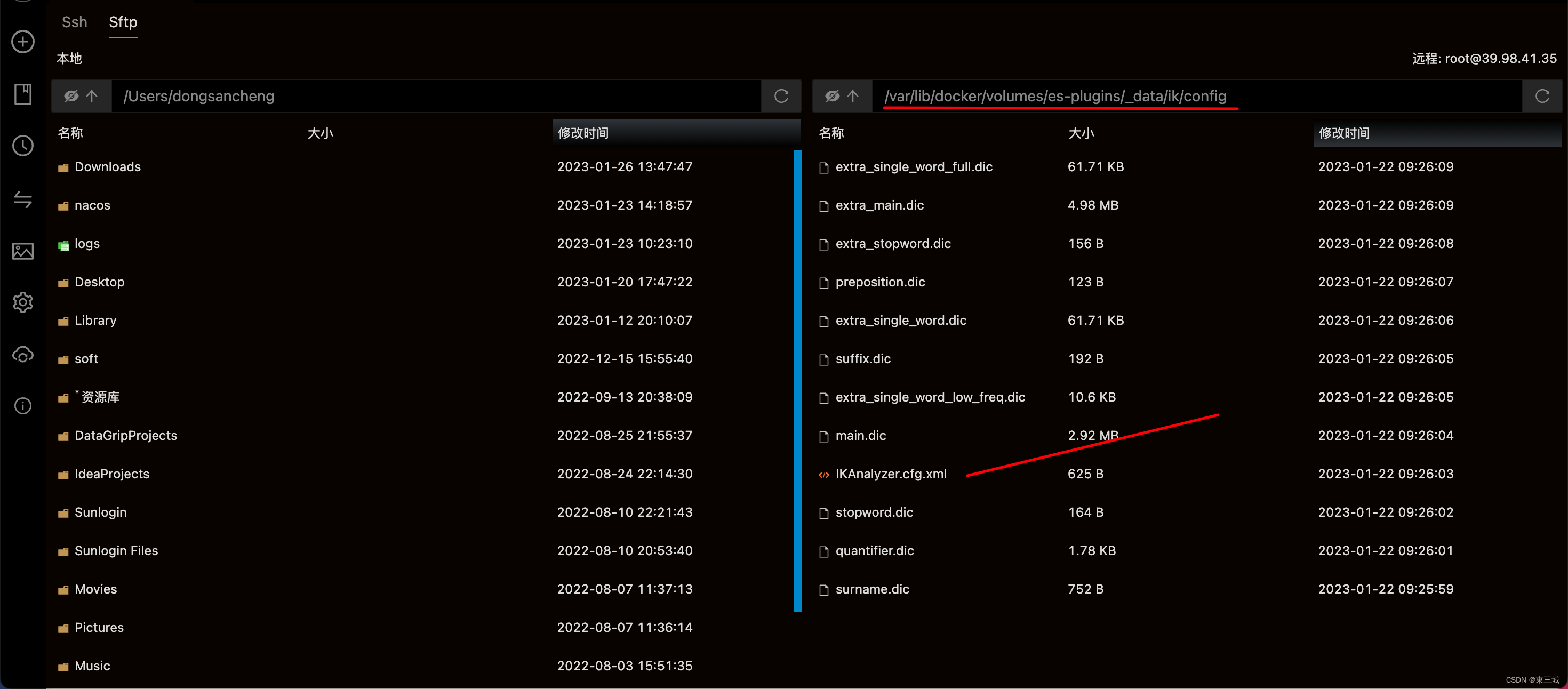Select the green logs folder icon

(x=63, y=245)
